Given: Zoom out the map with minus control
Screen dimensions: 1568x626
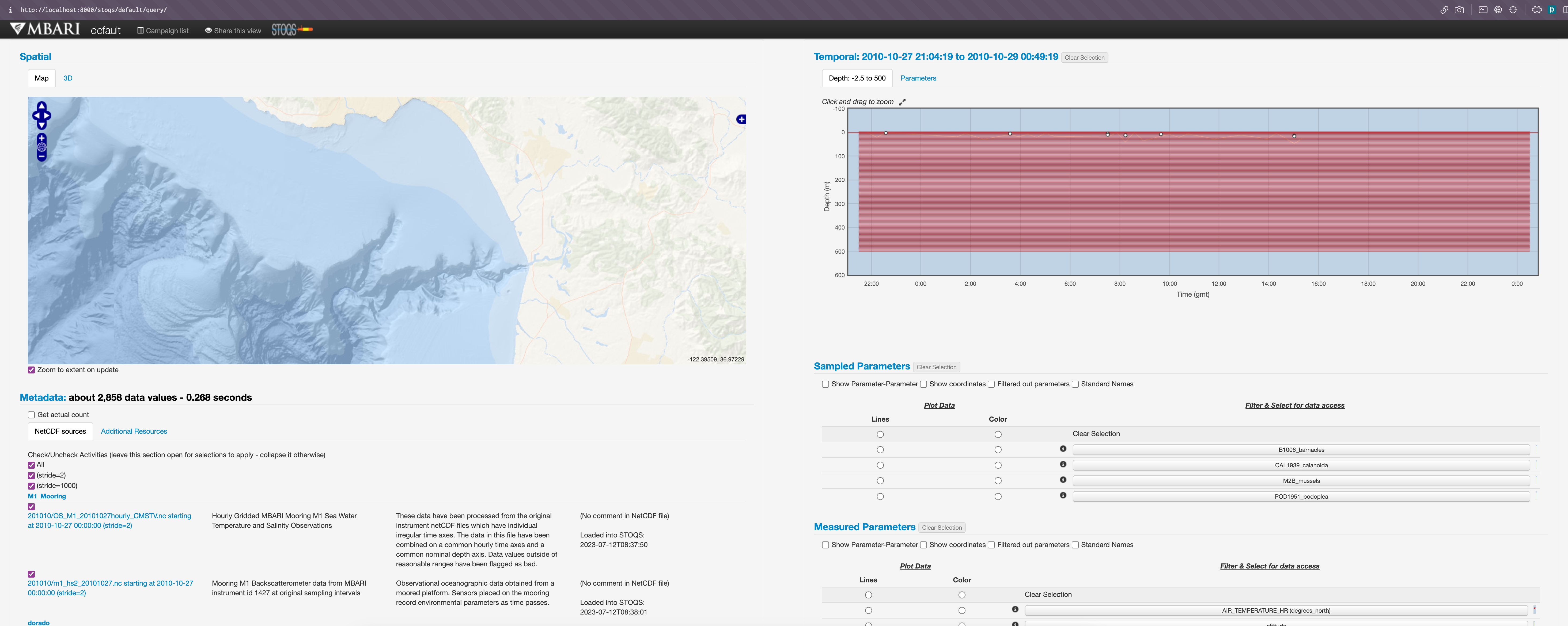Looking at the screenshot, I should tap(41, 156).
